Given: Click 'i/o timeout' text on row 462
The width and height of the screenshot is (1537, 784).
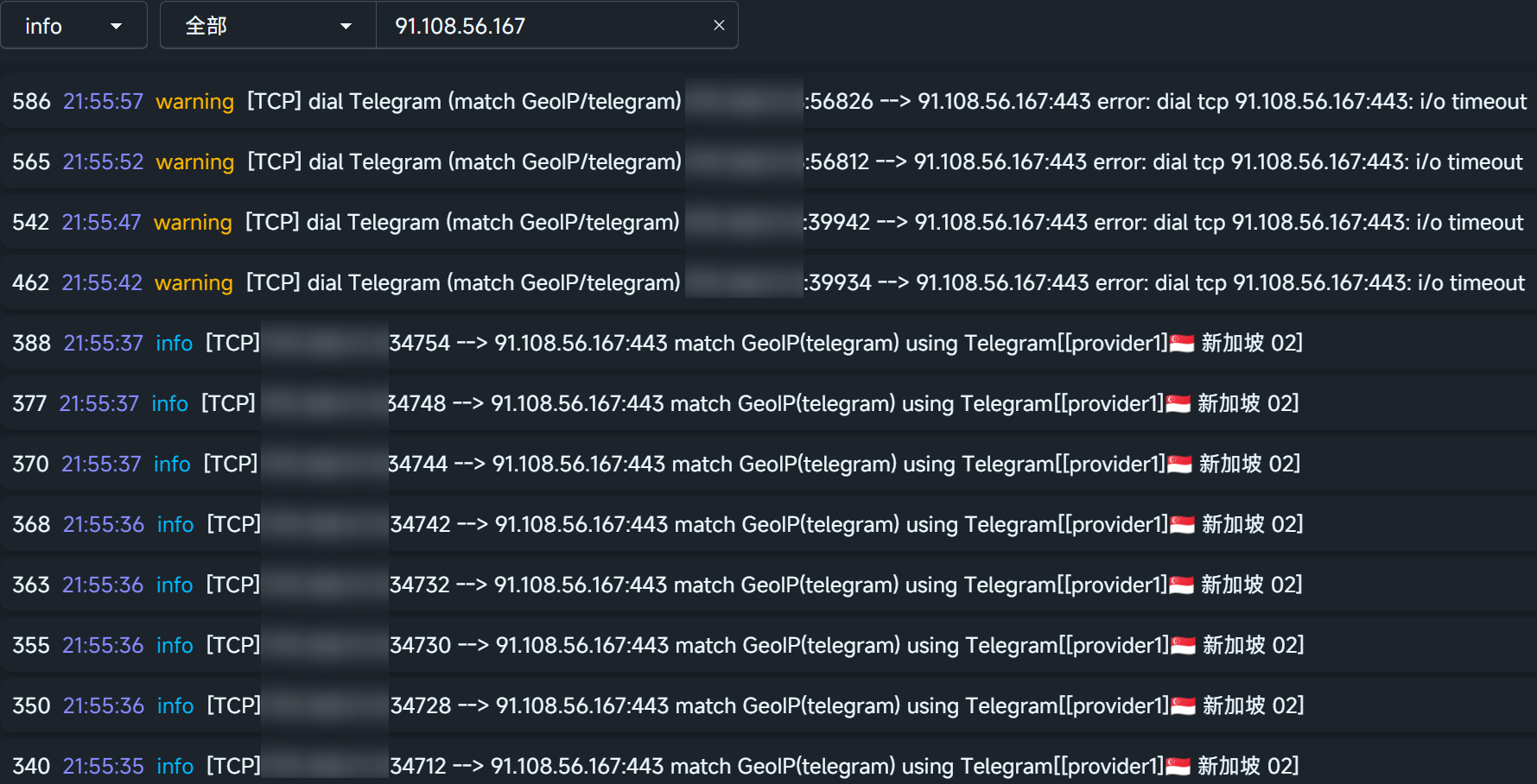Looking at the screenshot, I should 1472,282.
